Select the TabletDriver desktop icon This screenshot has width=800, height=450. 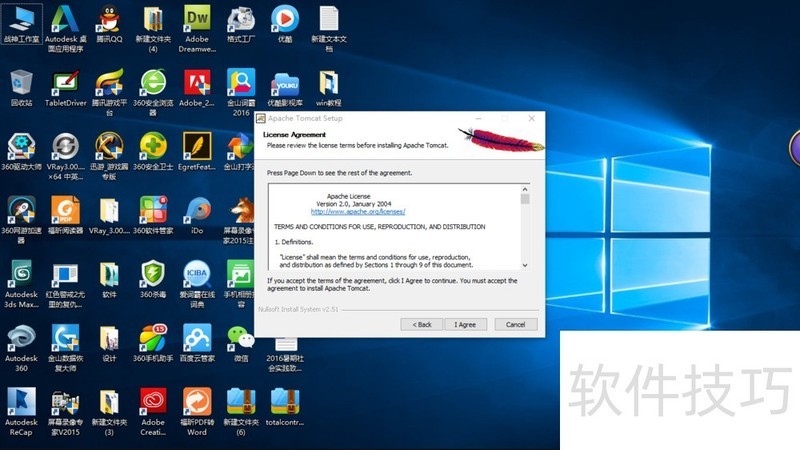click(x=65, y=88)
